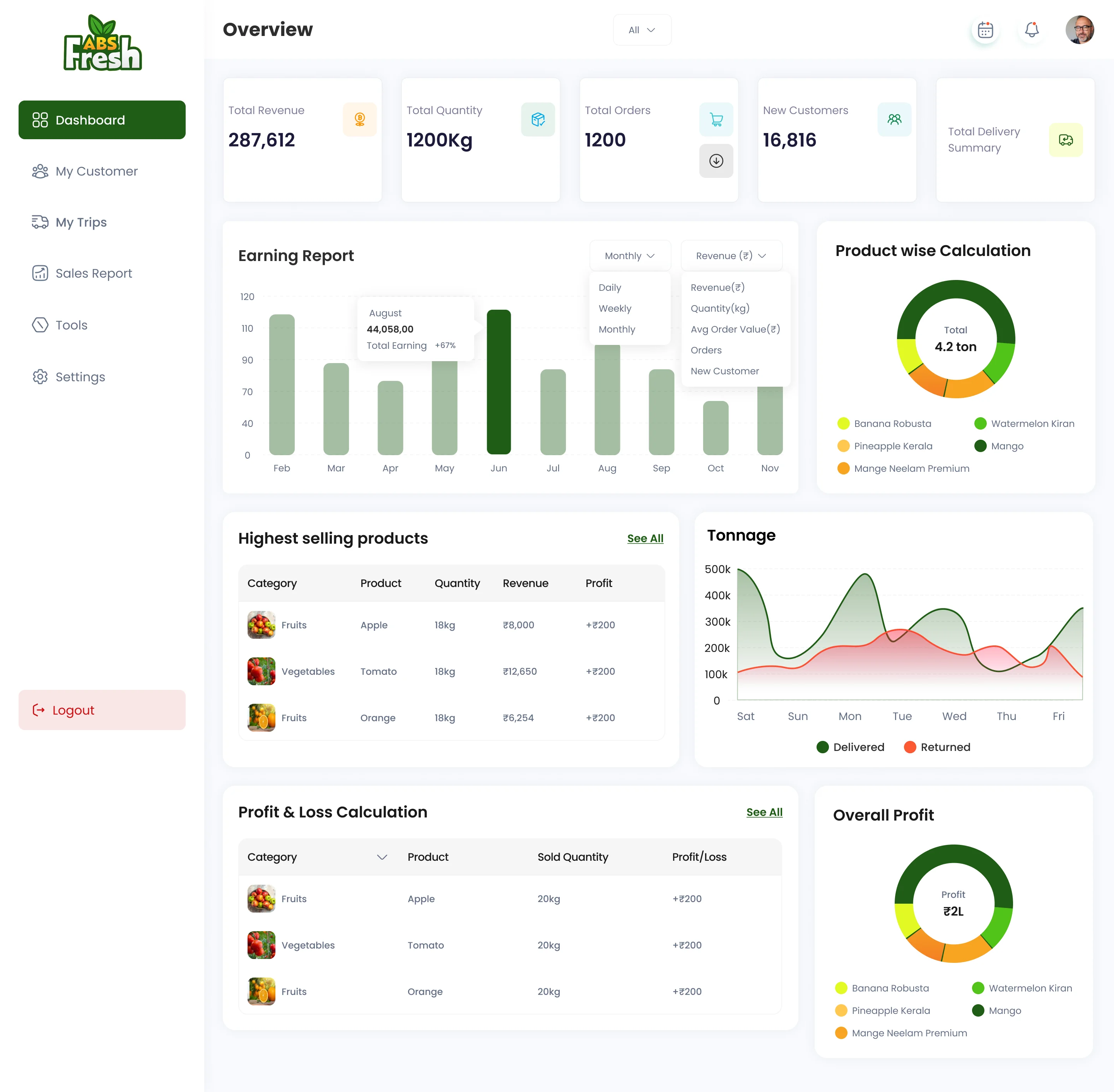Toggle Delivered legend in Tonnage chart
Viewport: 1114px width, 1092px height.
click(x=850, y=747)
